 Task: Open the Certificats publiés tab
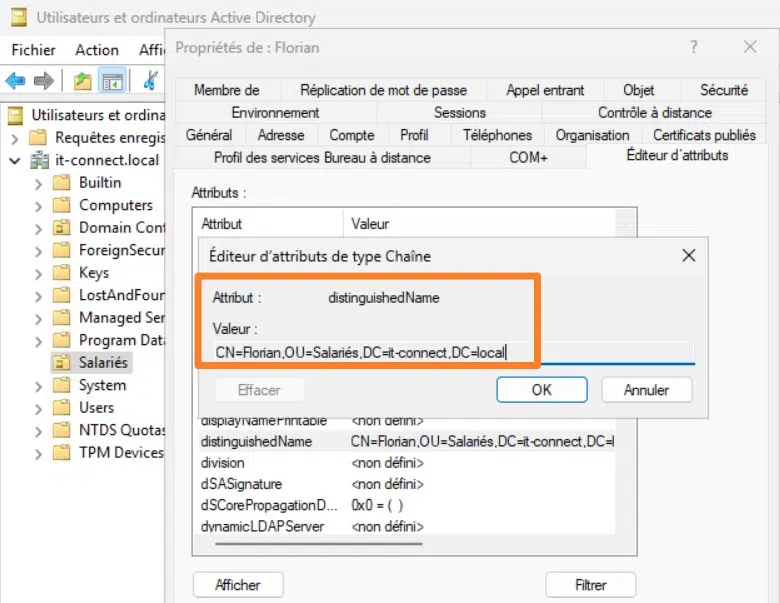pos(704,135)
